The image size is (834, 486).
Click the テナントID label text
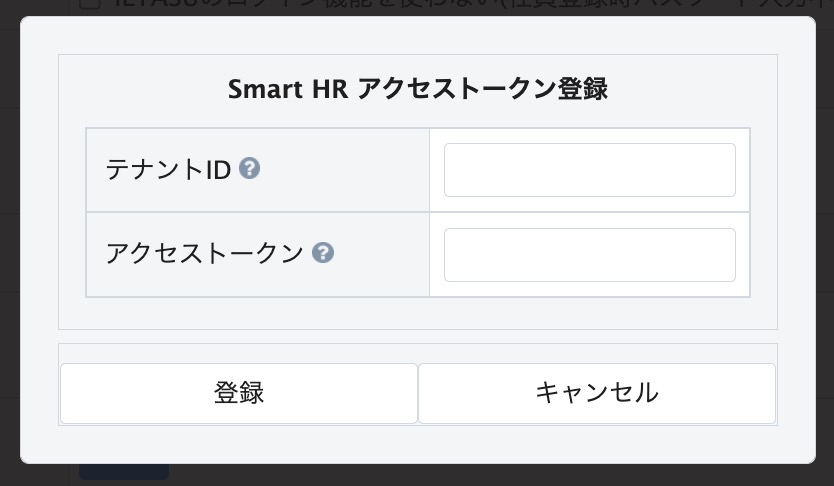[168, 170]
